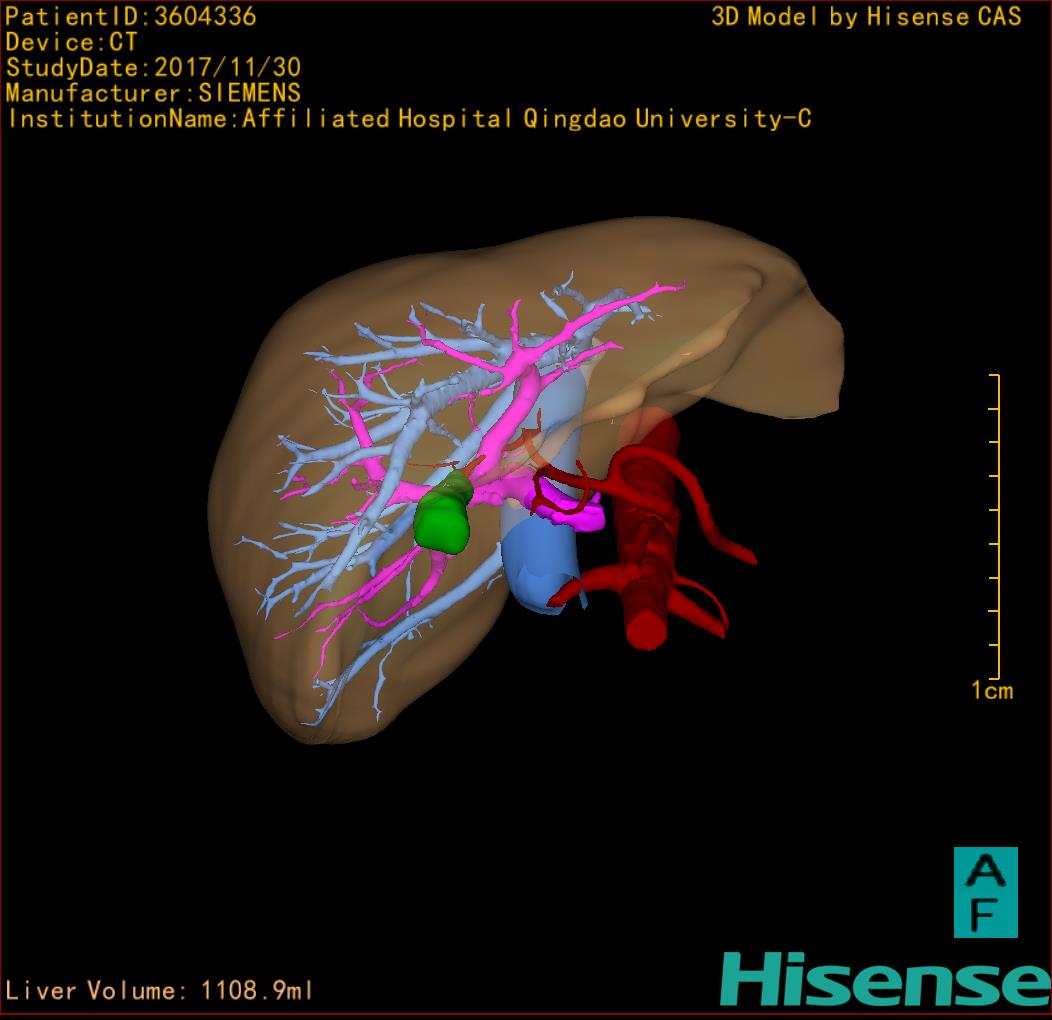Click the Device:CT label
Viewport: 1052px width, 1020px height.
point(72,43)
